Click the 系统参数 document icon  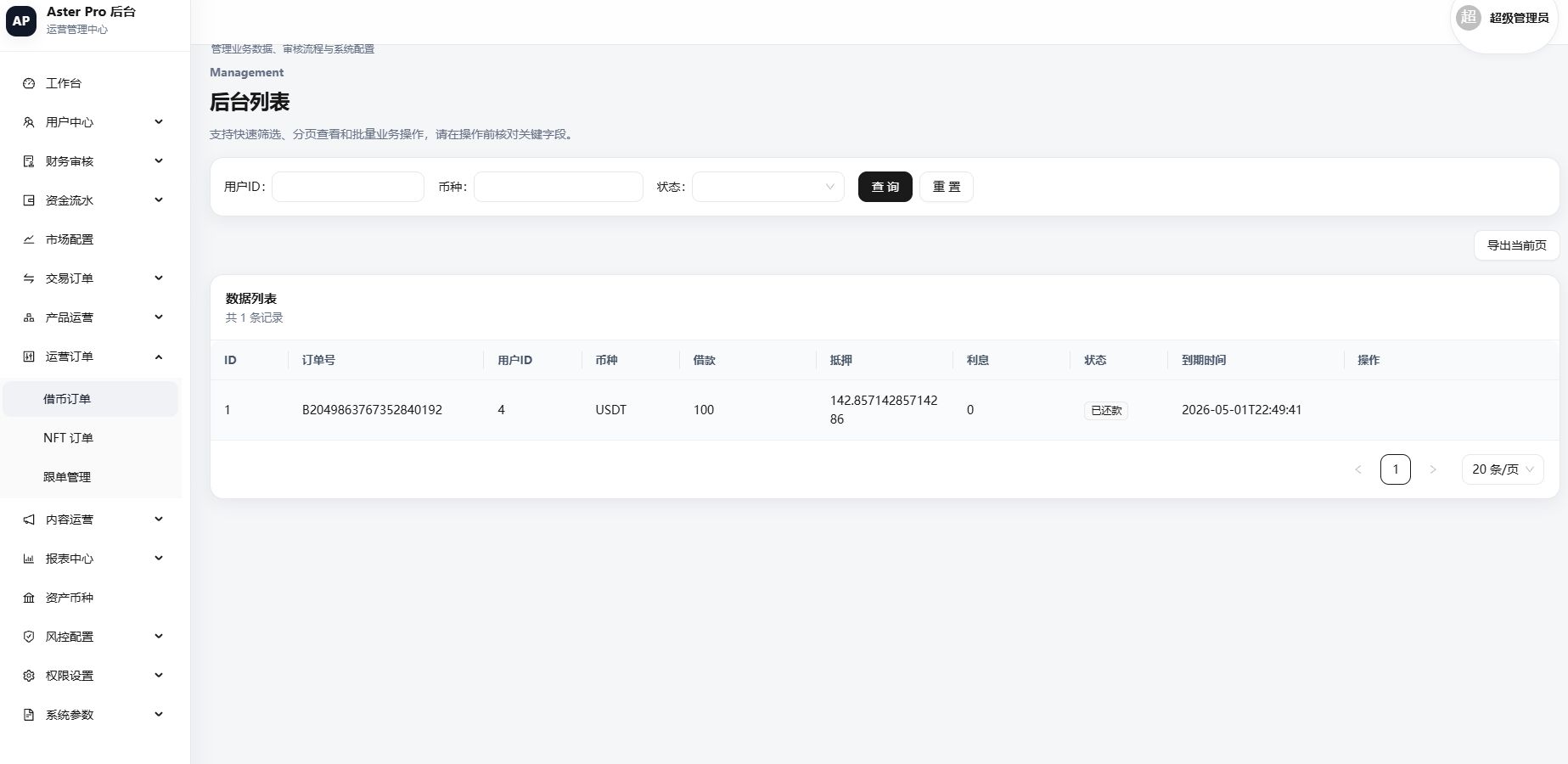point(29,715)
